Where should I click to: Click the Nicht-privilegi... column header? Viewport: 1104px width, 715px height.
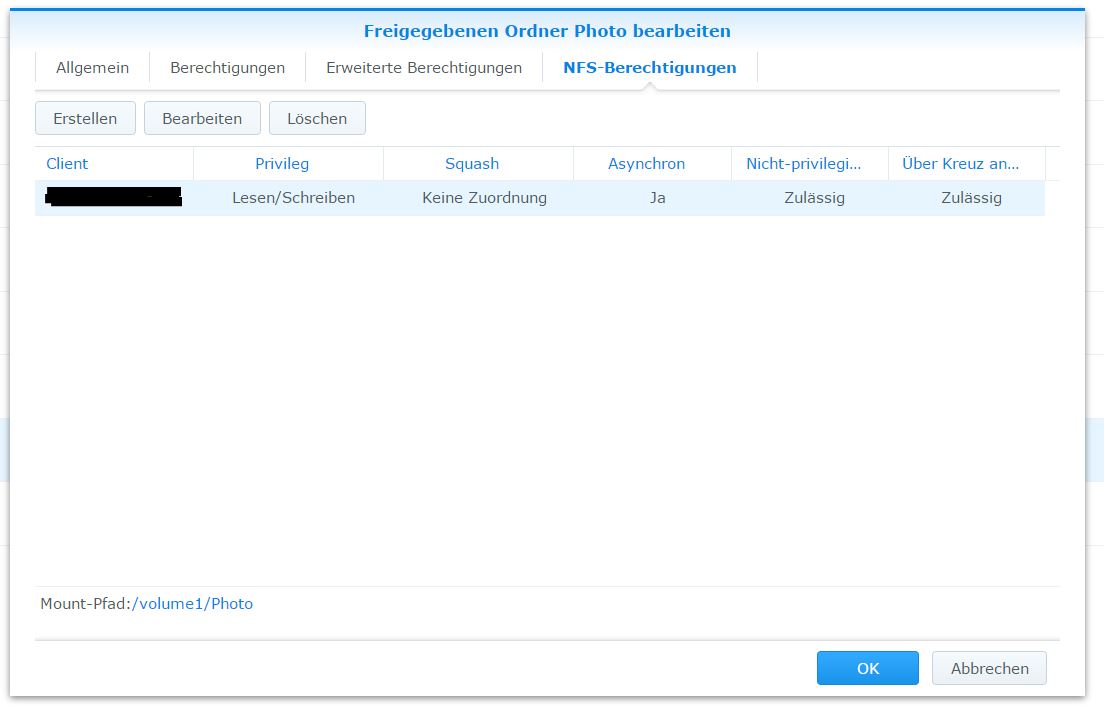click(803, 163)
